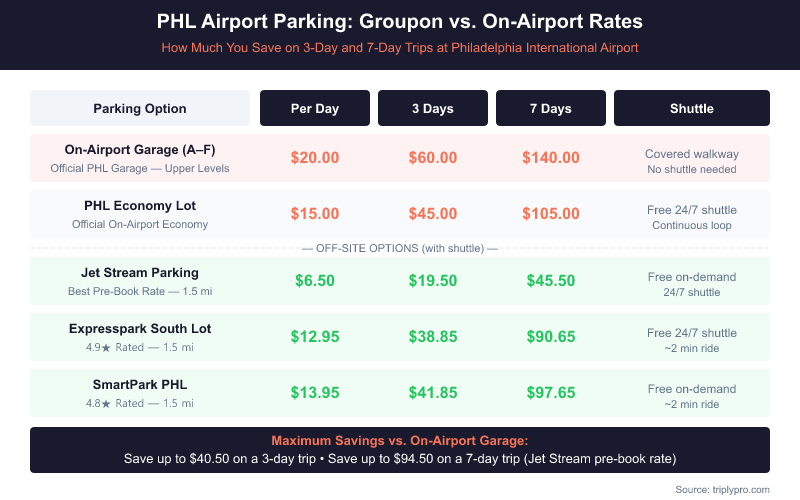800x500 pixels.
Task: Click the $97.65 SmartPark 7-day price
Action: coord(550,394)
